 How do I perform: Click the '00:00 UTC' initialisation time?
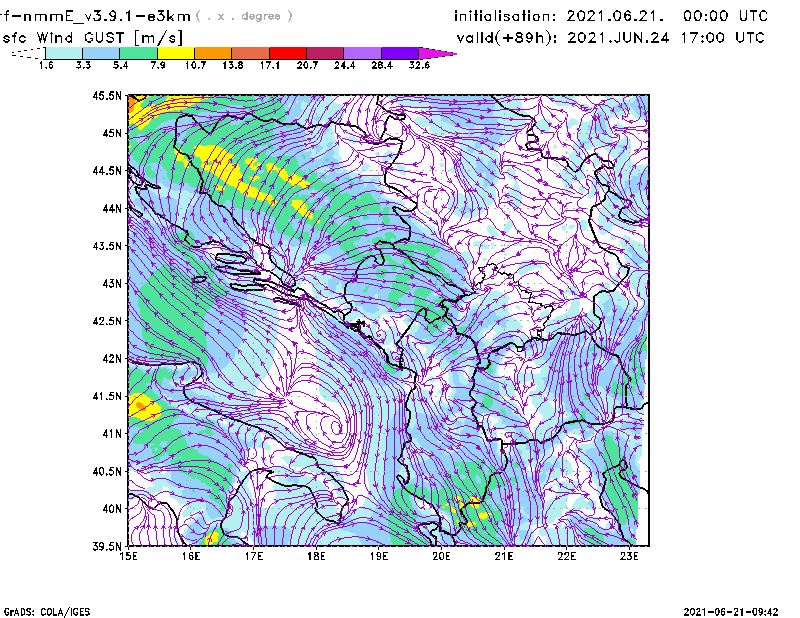725,16
